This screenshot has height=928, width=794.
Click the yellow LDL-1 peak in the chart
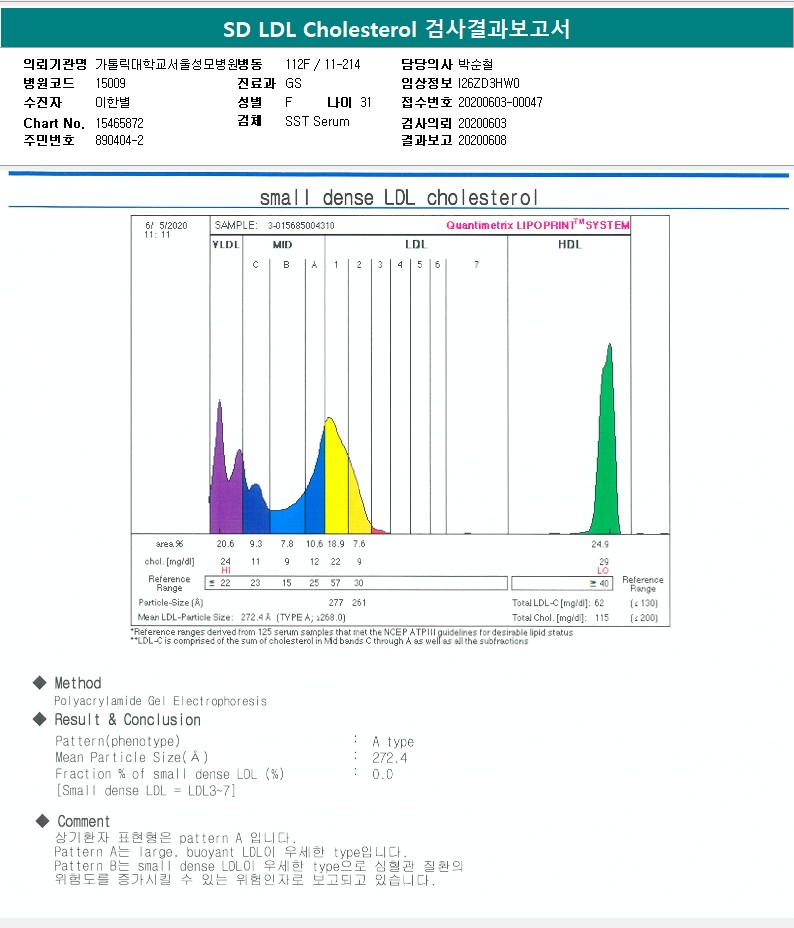[x=335, y=479]
